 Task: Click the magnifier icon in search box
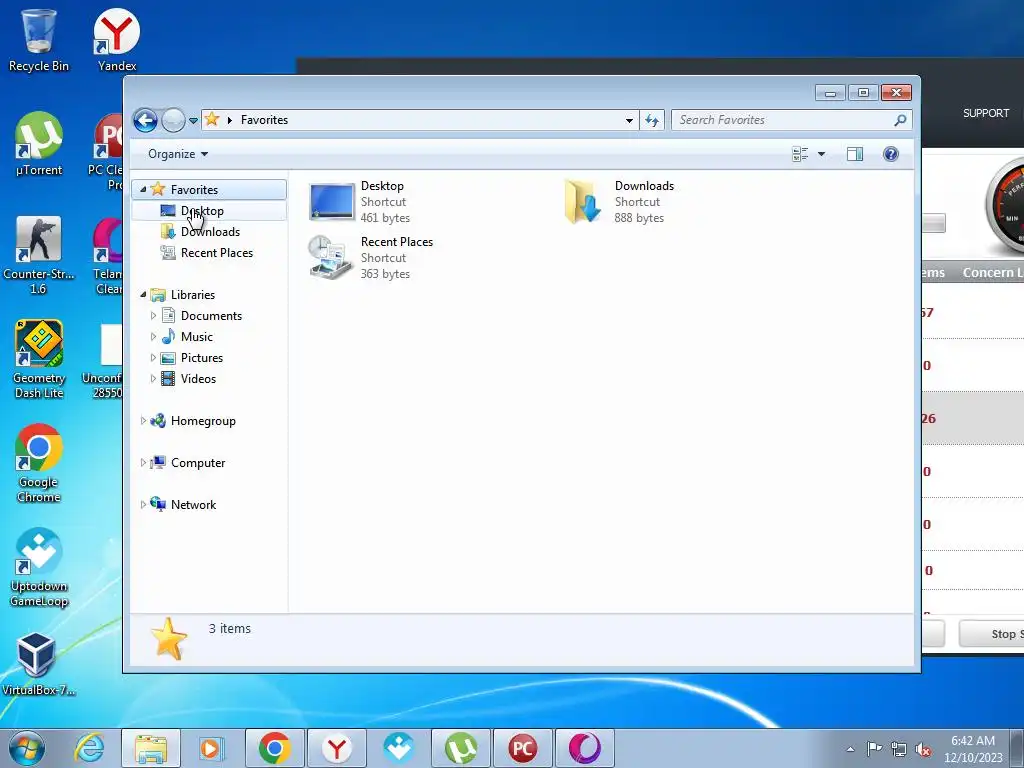coord(900,120)
